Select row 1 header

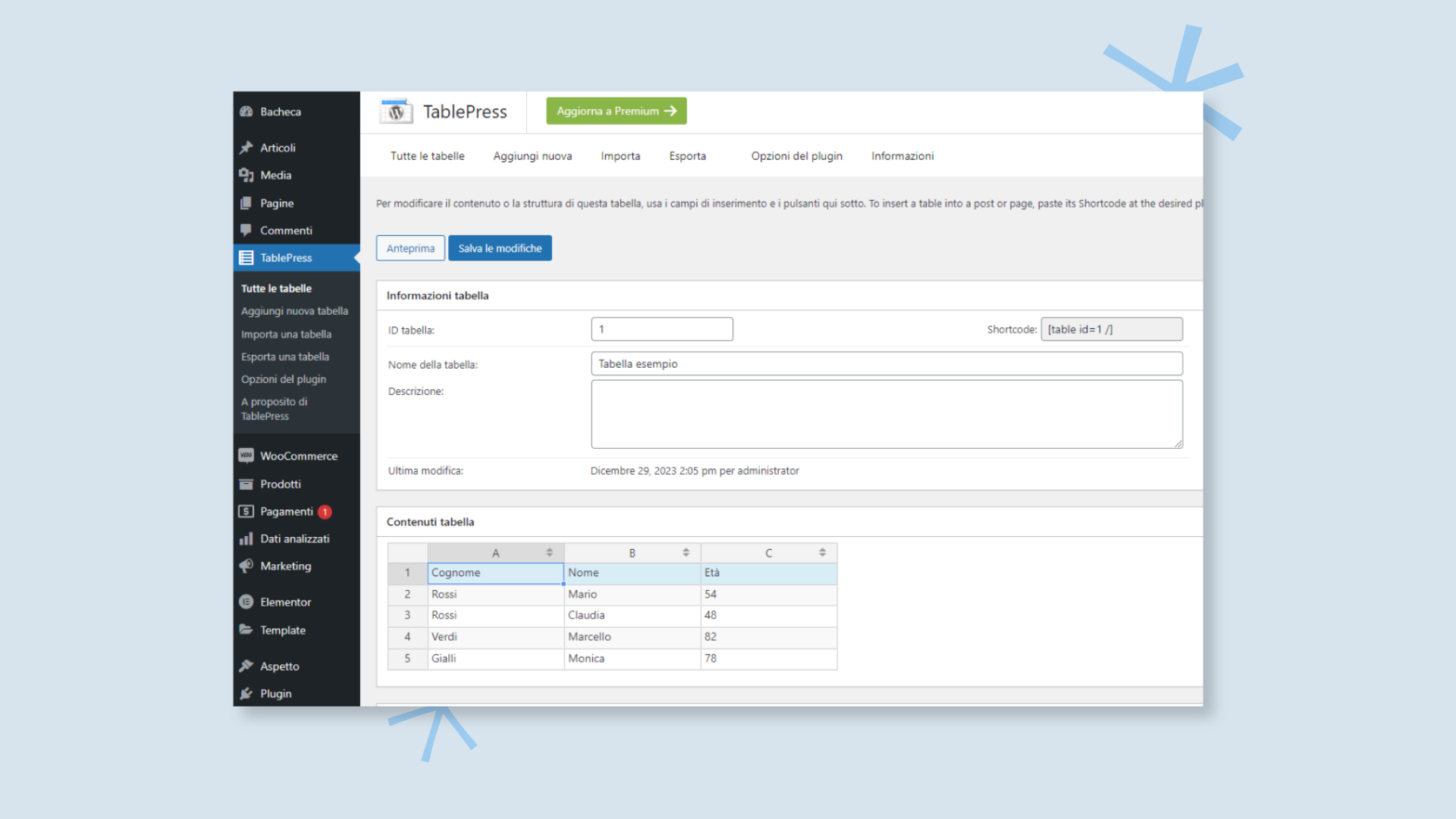pos(407,573)
